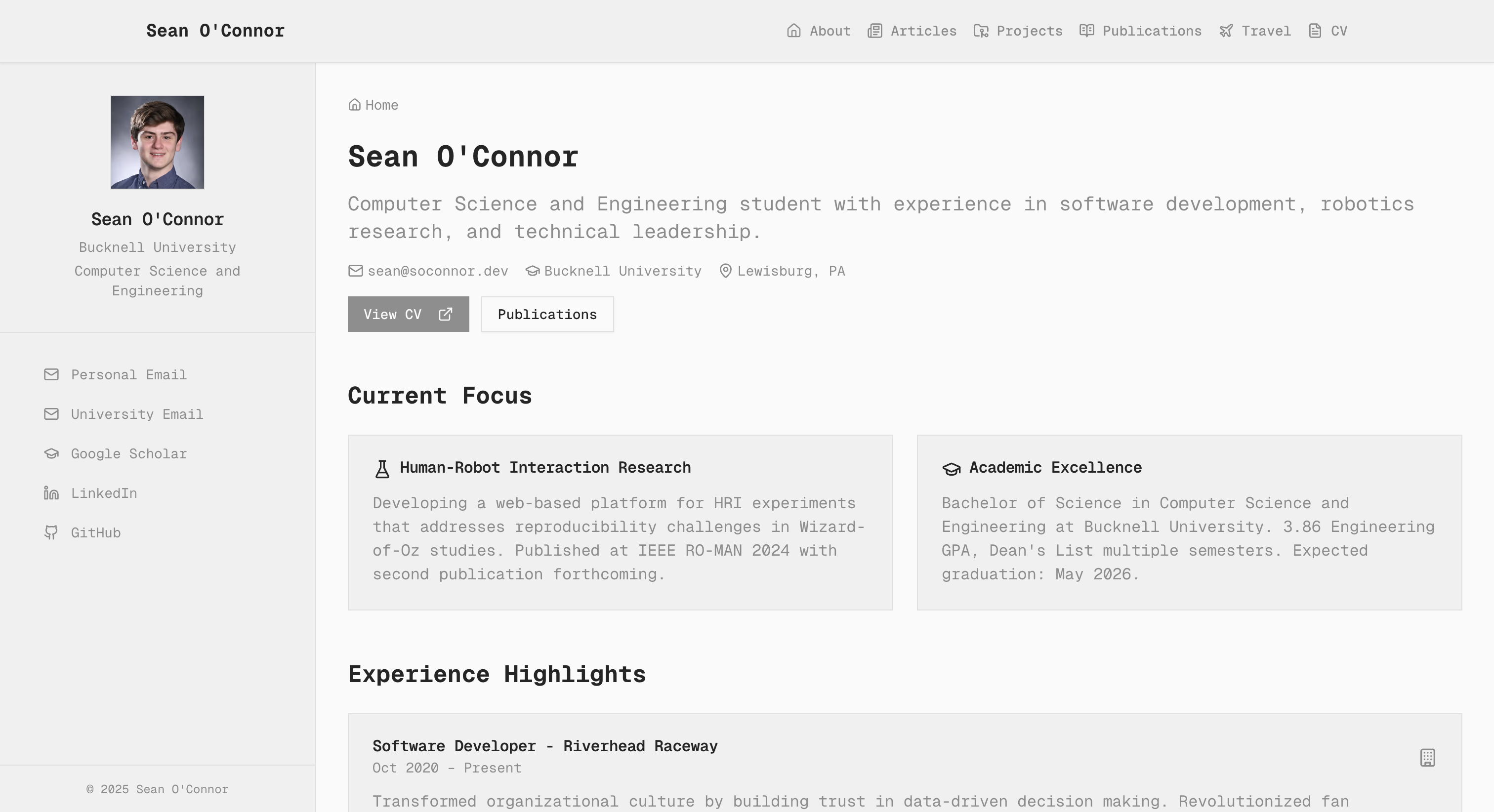Click the LinkedIn icon in sidebar
This screenshot has height=812, width=1494.
click(51, 493)
